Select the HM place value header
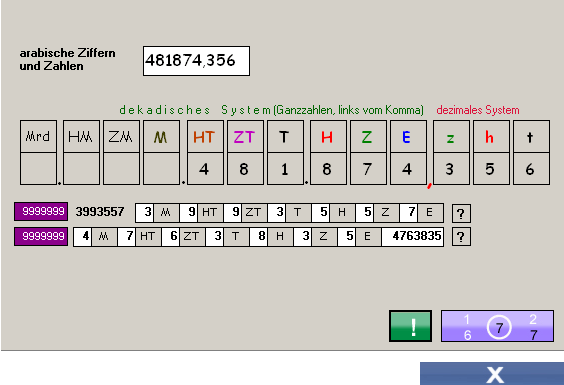Viewport: 564px width, 385px height. (x=81, y=136)
